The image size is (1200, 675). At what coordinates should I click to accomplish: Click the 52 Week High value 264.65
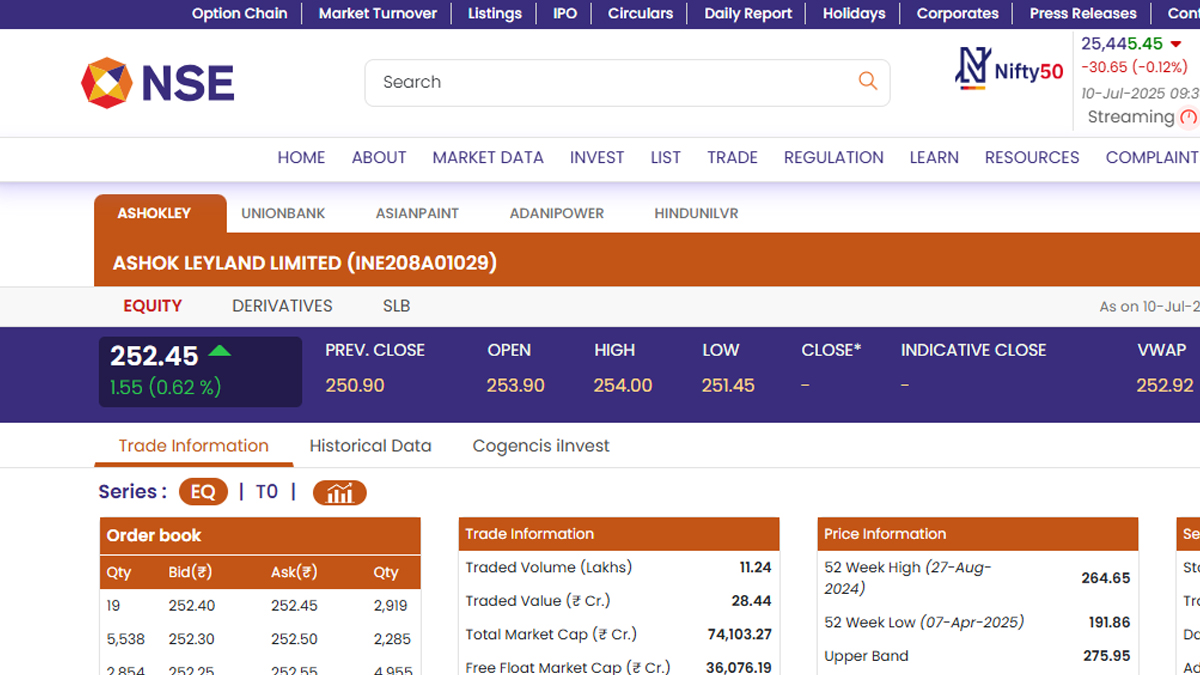1106,578
